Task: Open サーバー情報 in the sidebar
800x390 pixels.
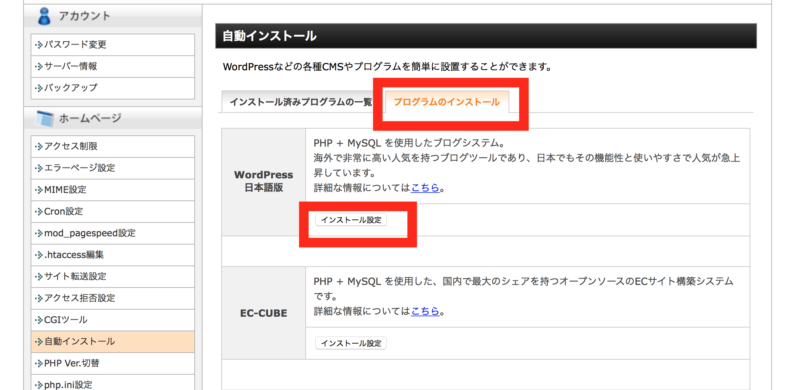Action: tap(112, 66)
